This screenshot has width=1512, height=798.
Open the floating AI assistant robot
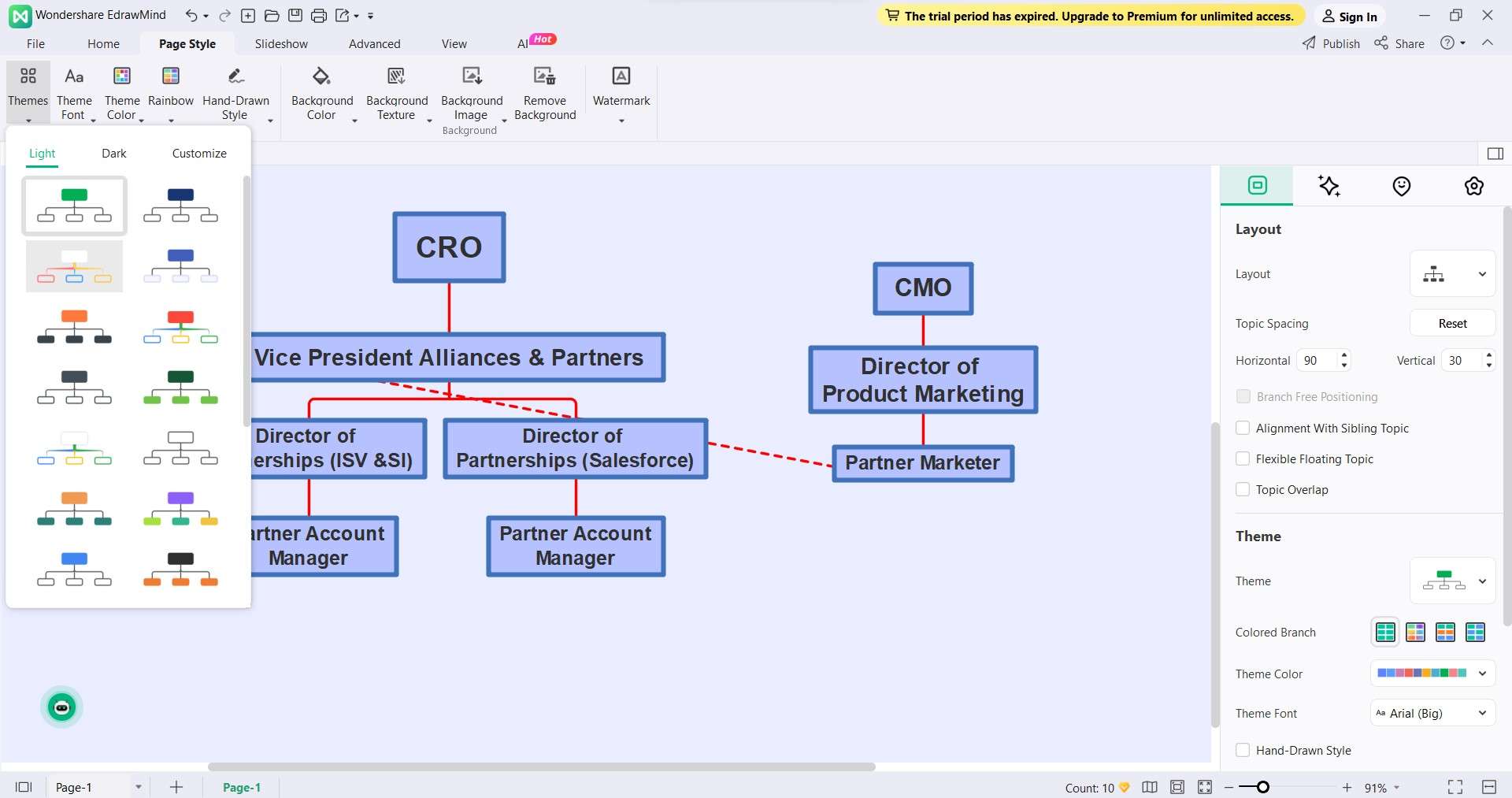click(61, 707)
